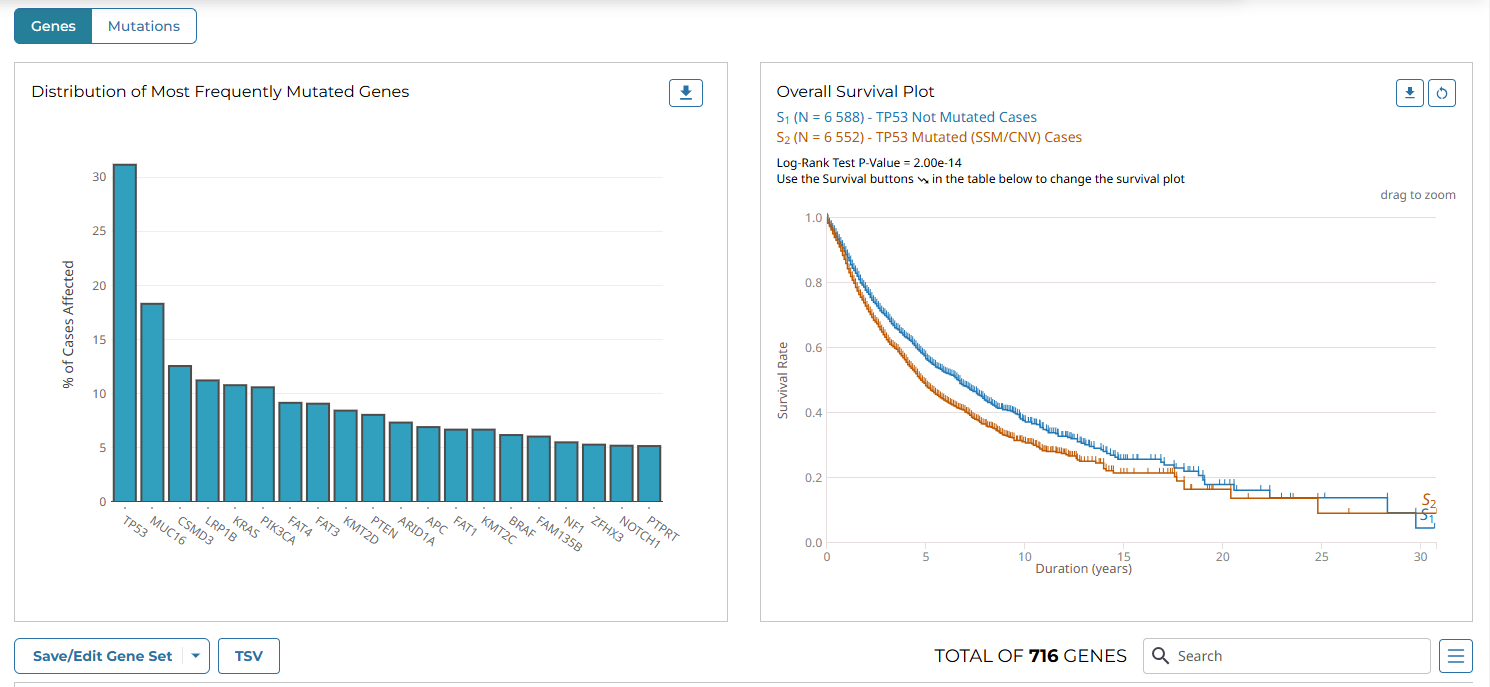The width and height of the screenshot is (1490, 687).
Task: Click the Save/Edit Gene Set button
Action: (x=102, y=656)
